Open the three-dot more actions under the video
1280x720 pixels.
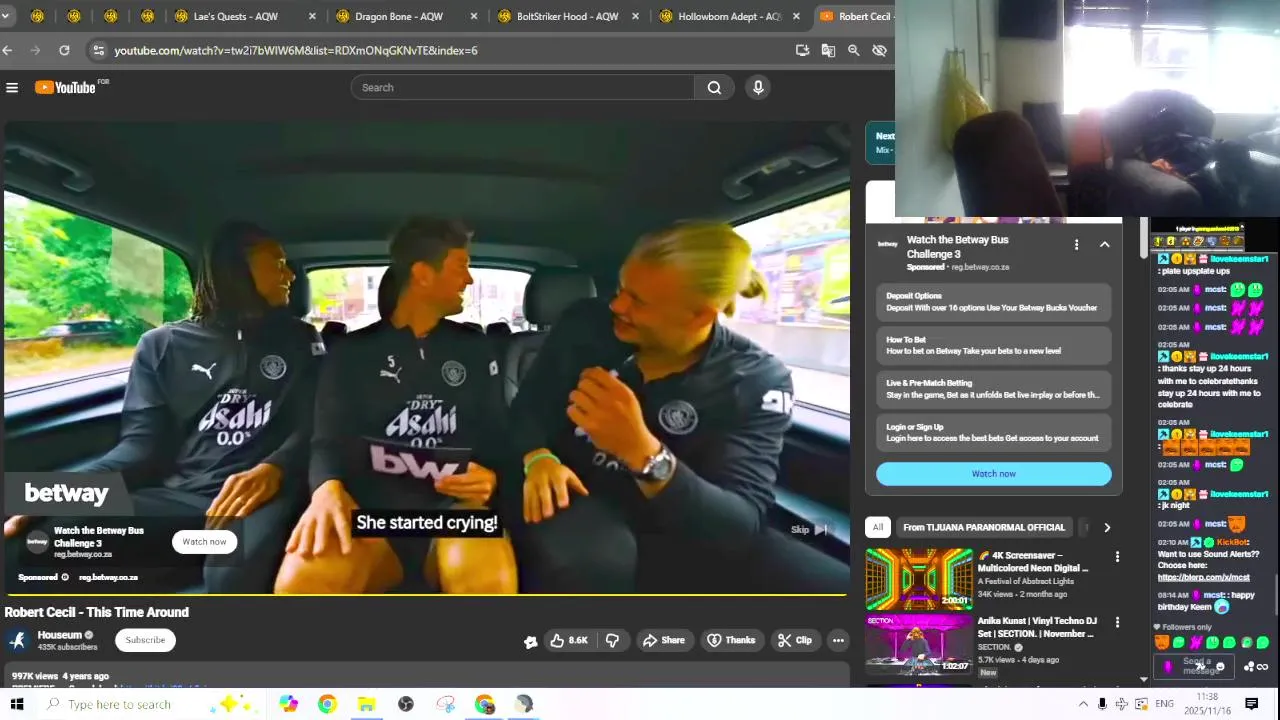838,640
